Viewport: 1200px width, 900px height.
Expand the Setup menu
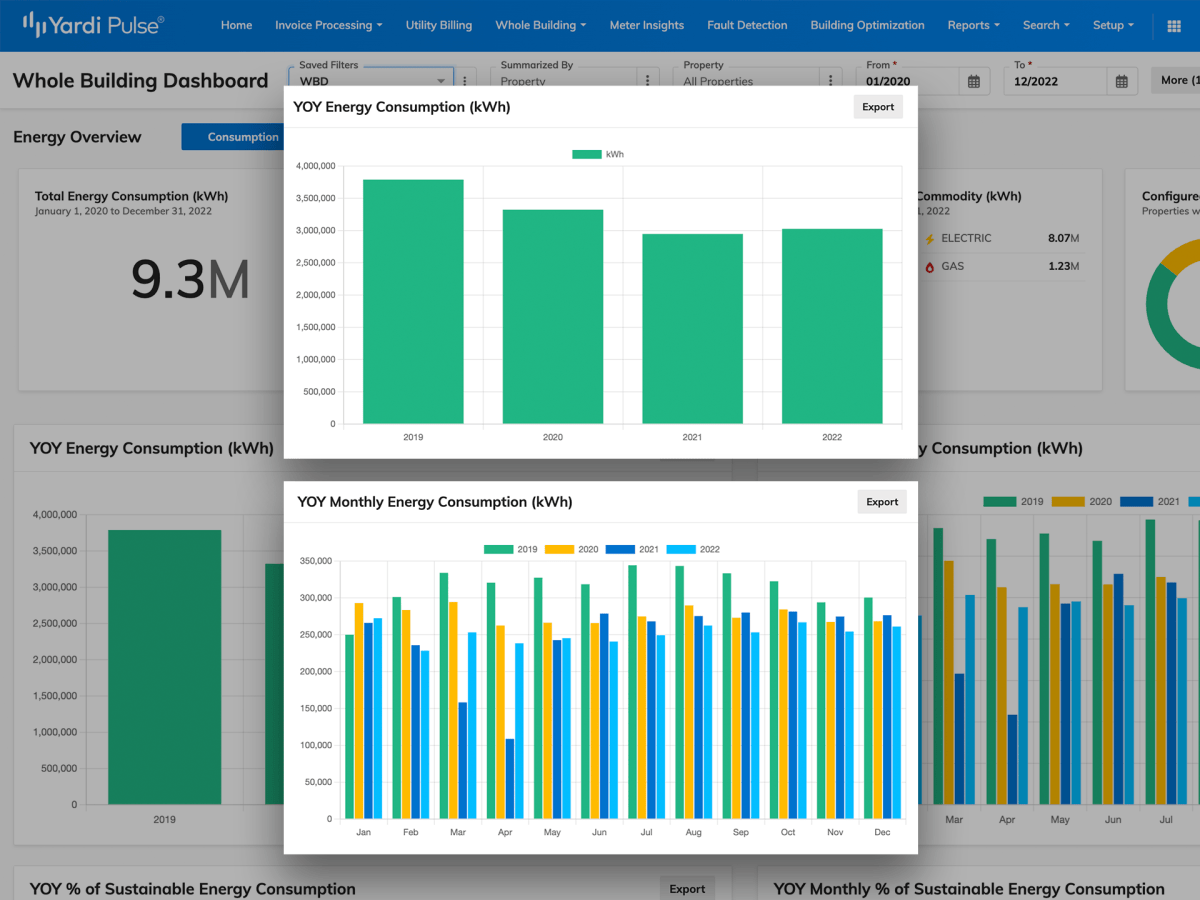point(1113,25)
